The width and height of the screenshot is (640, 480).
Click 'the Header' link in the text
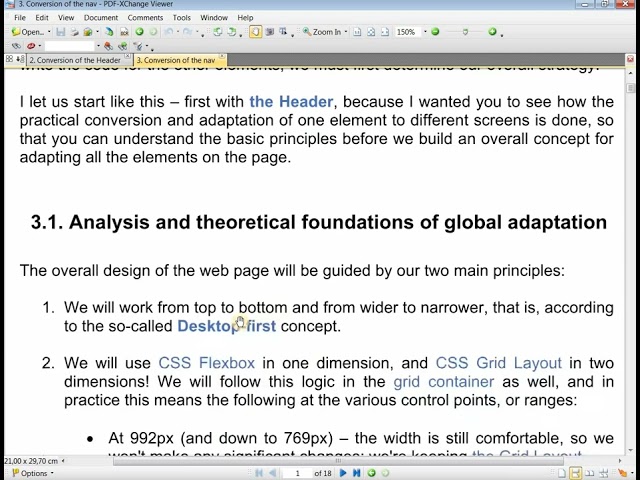(291, 102)
